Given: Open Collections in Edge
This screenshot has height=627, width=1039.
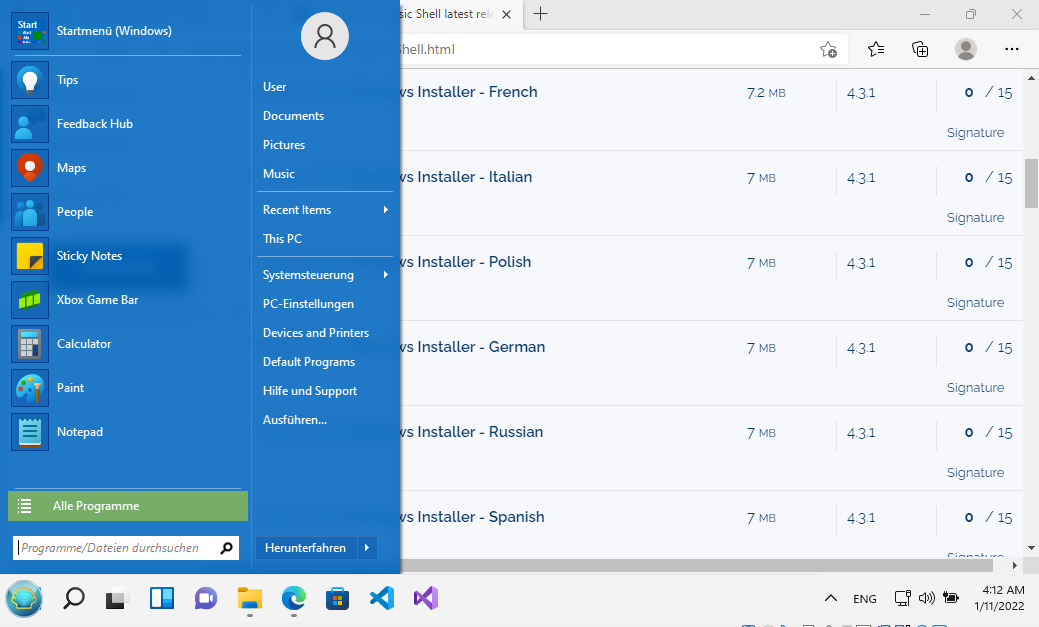Looking at the screenshot, I should pos(920,49).
